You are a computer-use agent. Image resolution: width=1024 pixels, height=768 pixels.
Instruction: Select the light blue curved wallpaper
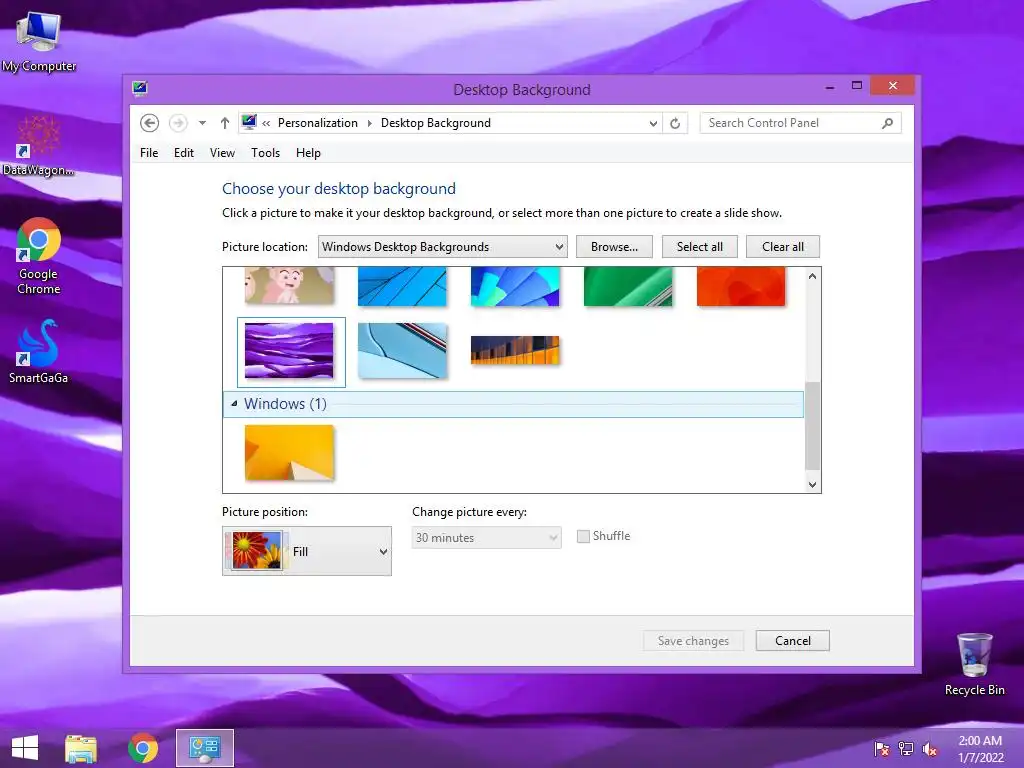tap(402, 351)
